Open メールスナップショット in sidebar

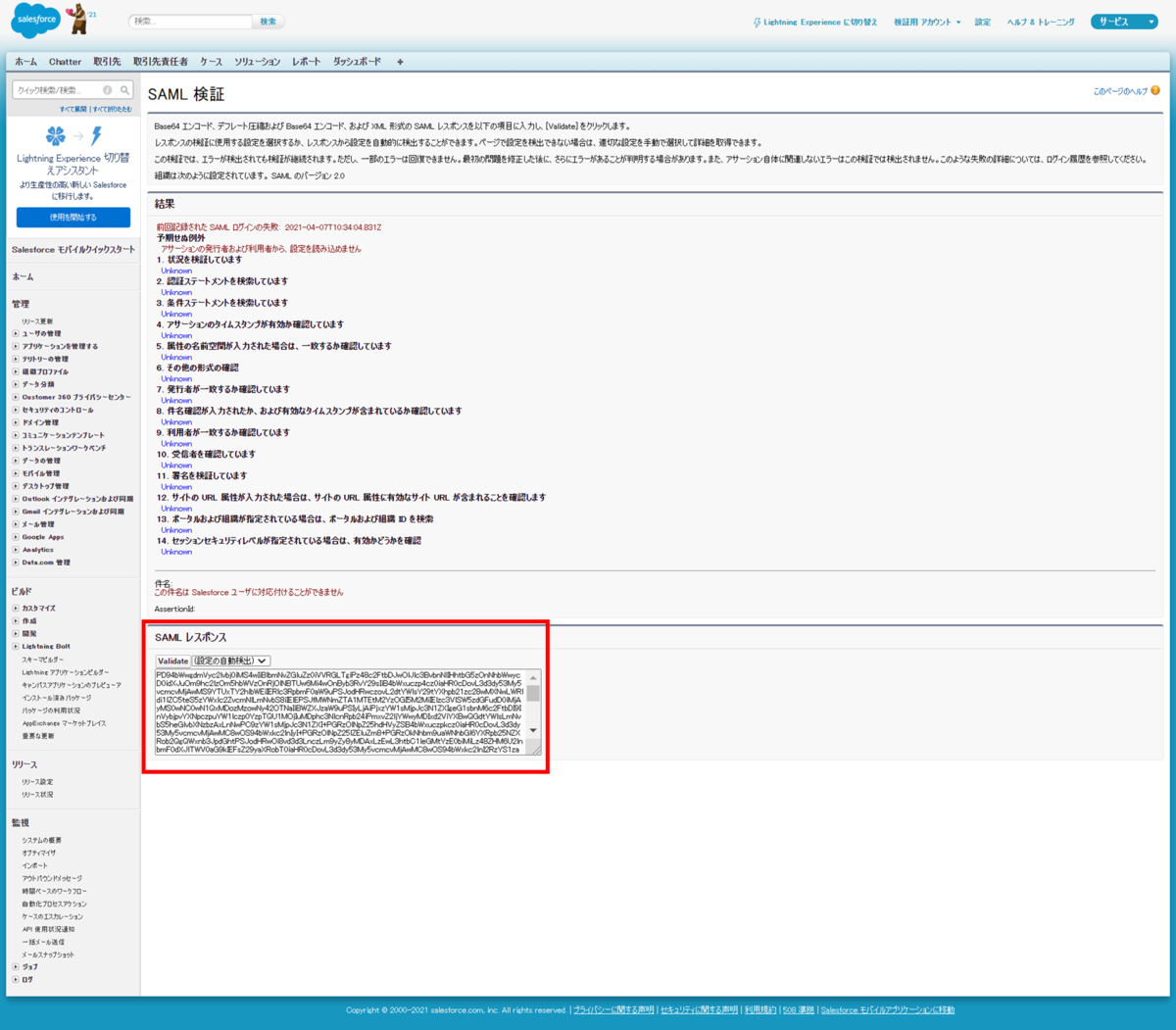(48, 955)
